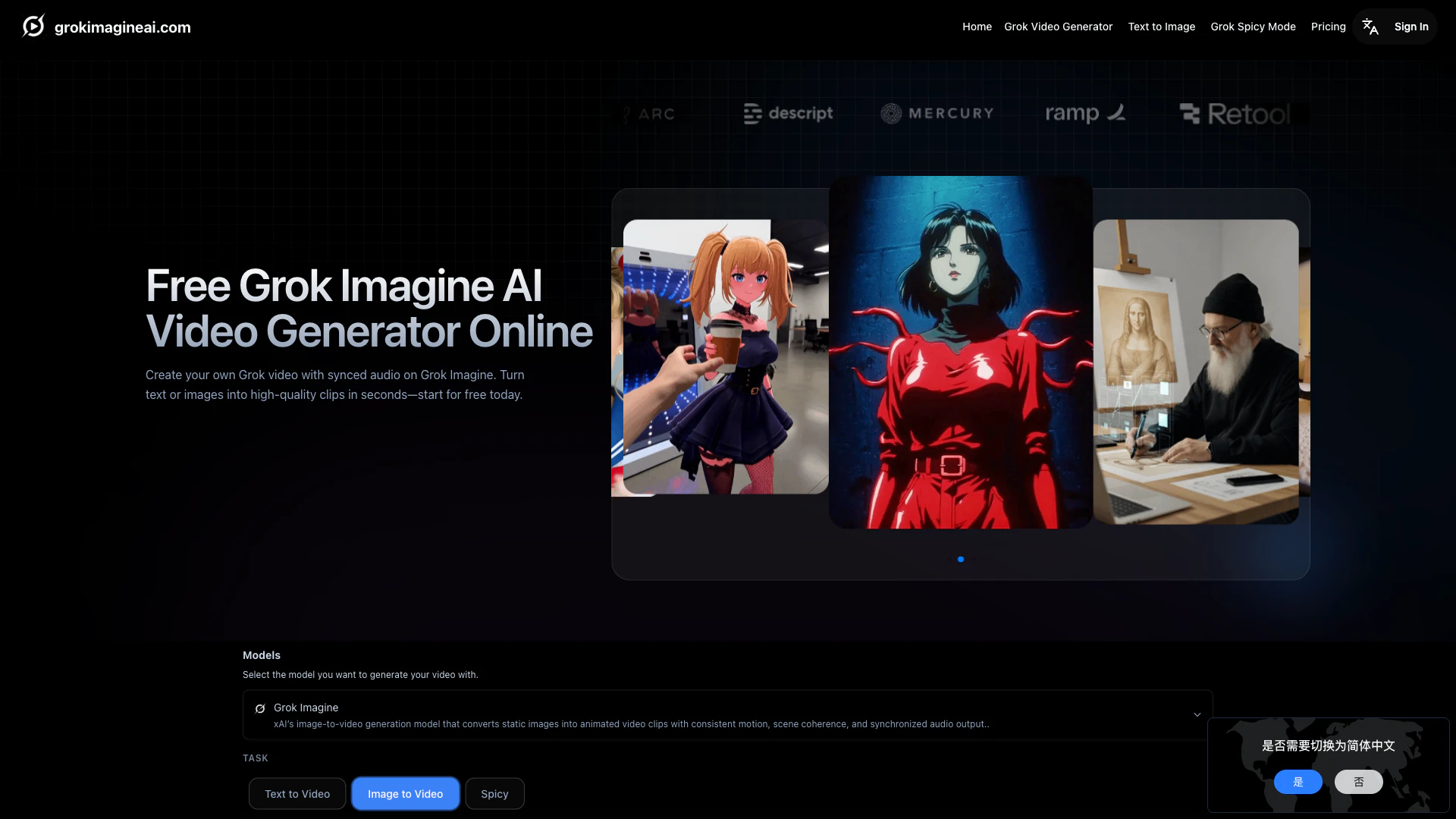
Task: Open the Grok Video Generator nav item
Action: click(1058, 27)
